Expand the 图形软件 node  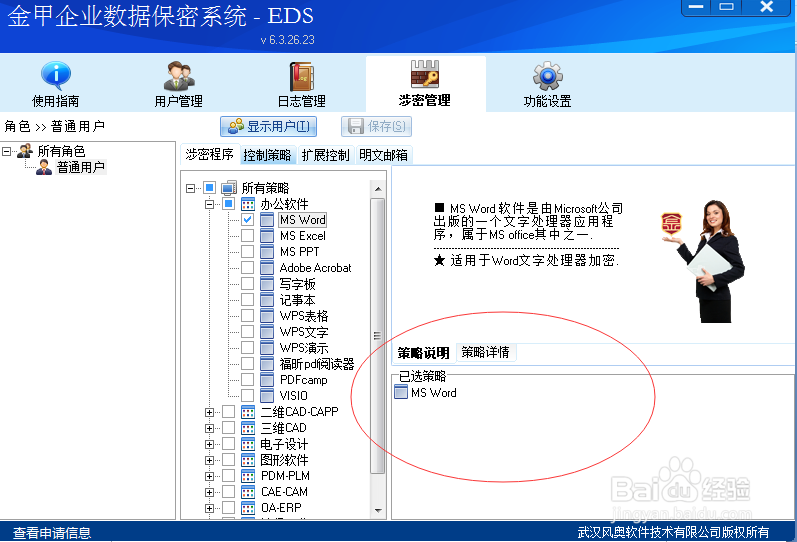pyautogui.click(x=209, y=460)
